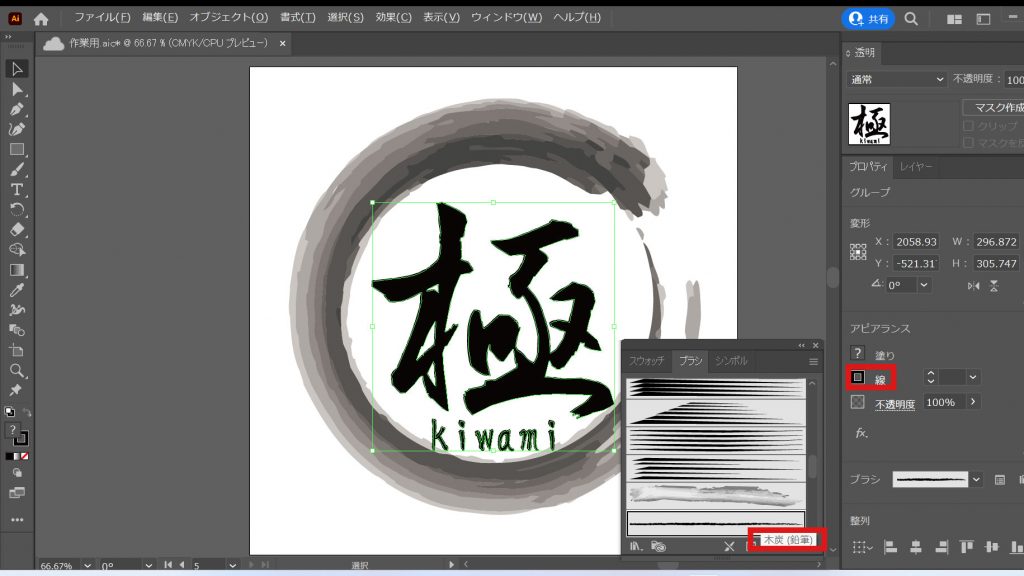Click the マスク作成 button
The image size is (1024, 576).
tap(993, 107)
